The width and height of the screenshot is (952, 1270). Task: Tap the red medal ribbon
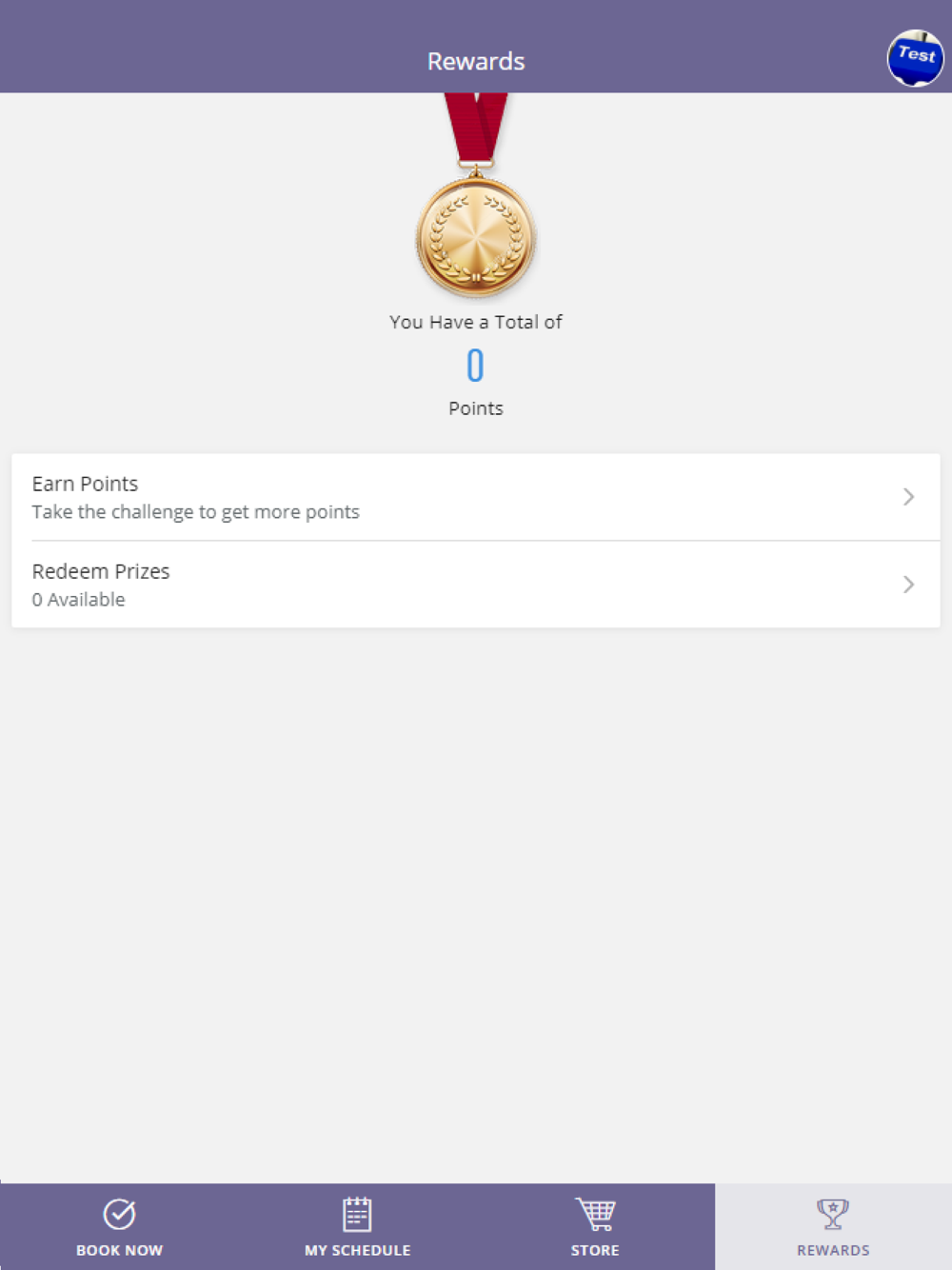pyautogui.click(x=476, y=127)
